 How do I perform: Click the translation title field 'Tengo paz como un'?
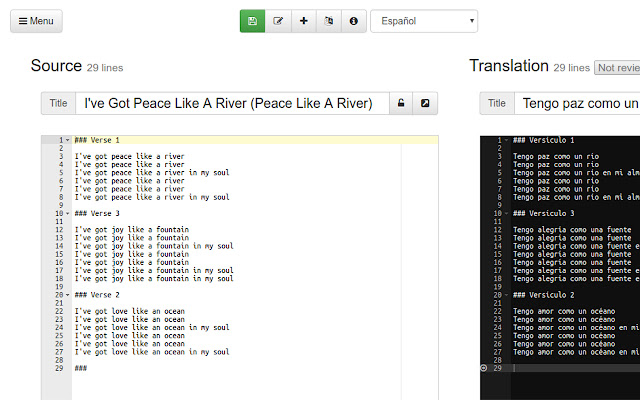click(578, 103)
